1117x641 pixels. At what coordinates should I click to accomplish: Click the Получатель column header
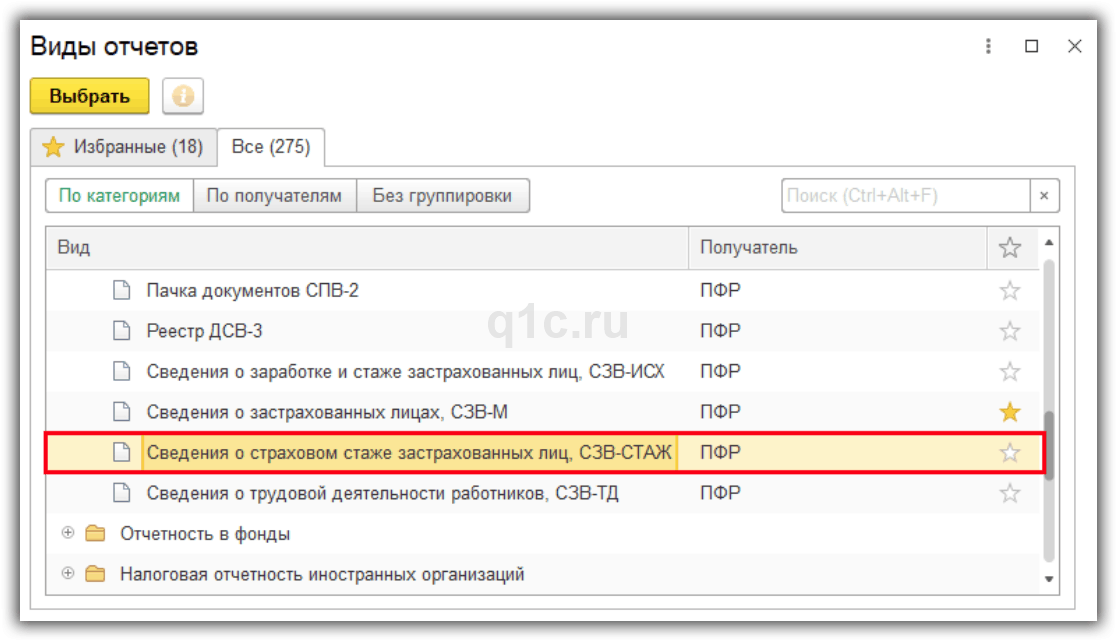click(837, 248)
